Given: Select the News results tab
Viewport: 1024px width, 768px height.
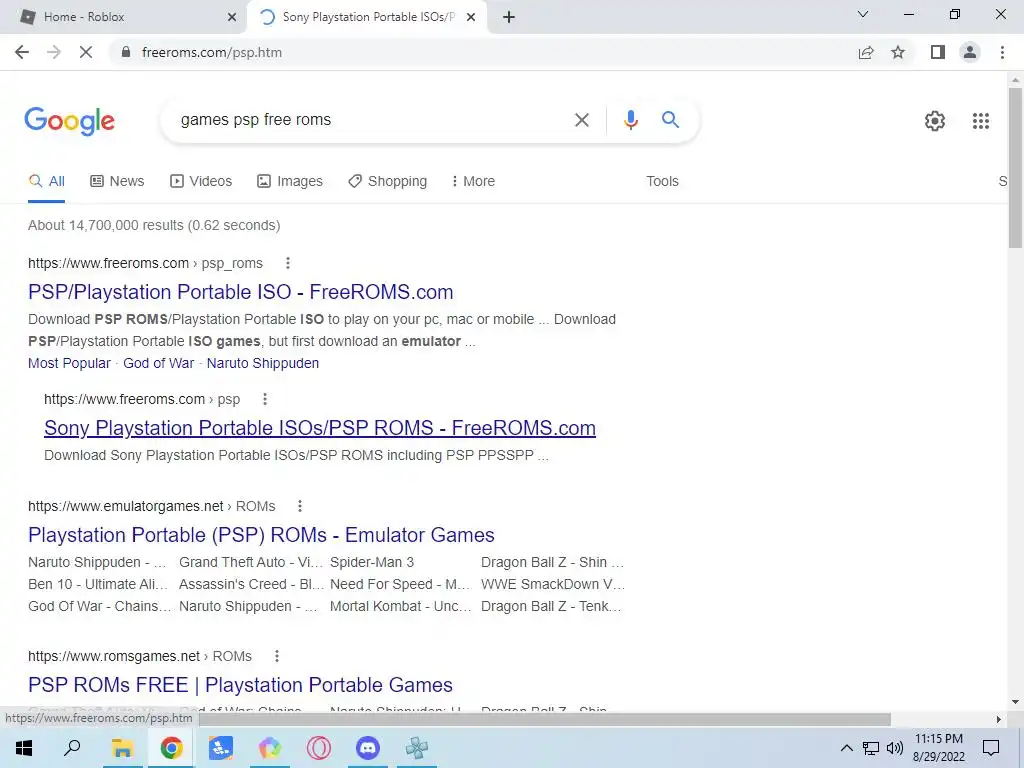Looking at the screenshot, I should point(117,182).
